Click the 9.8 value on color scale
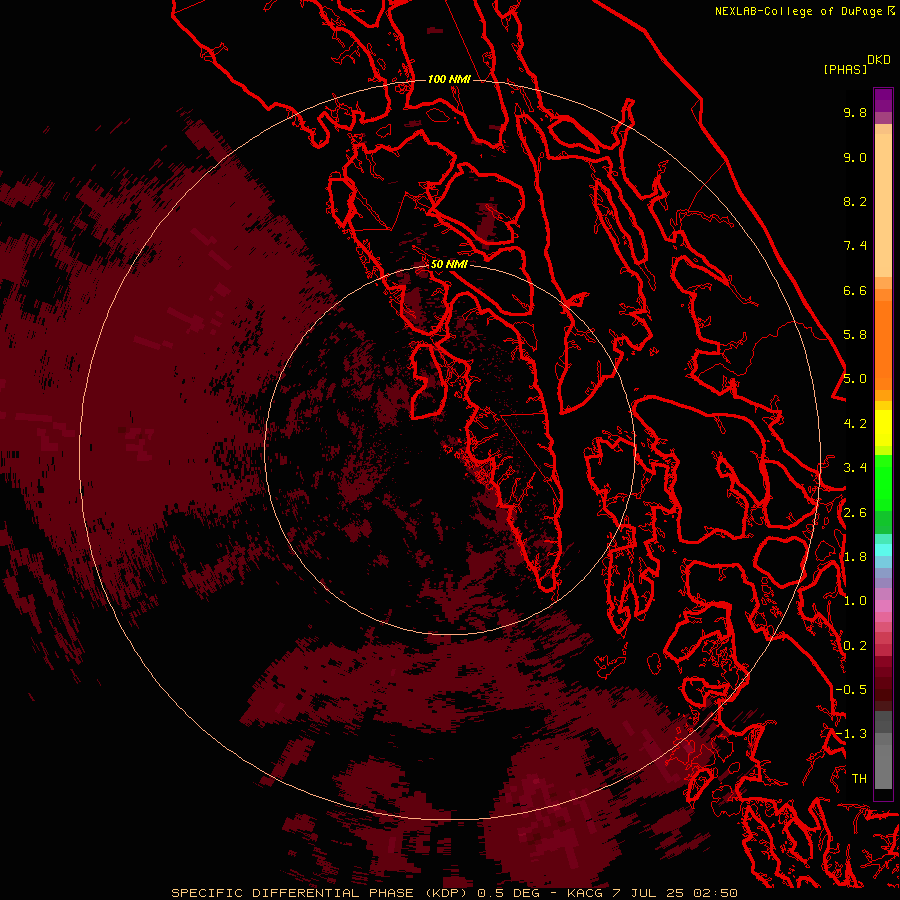This screenshot has height=900, width=900. click(x=855, y=112)
